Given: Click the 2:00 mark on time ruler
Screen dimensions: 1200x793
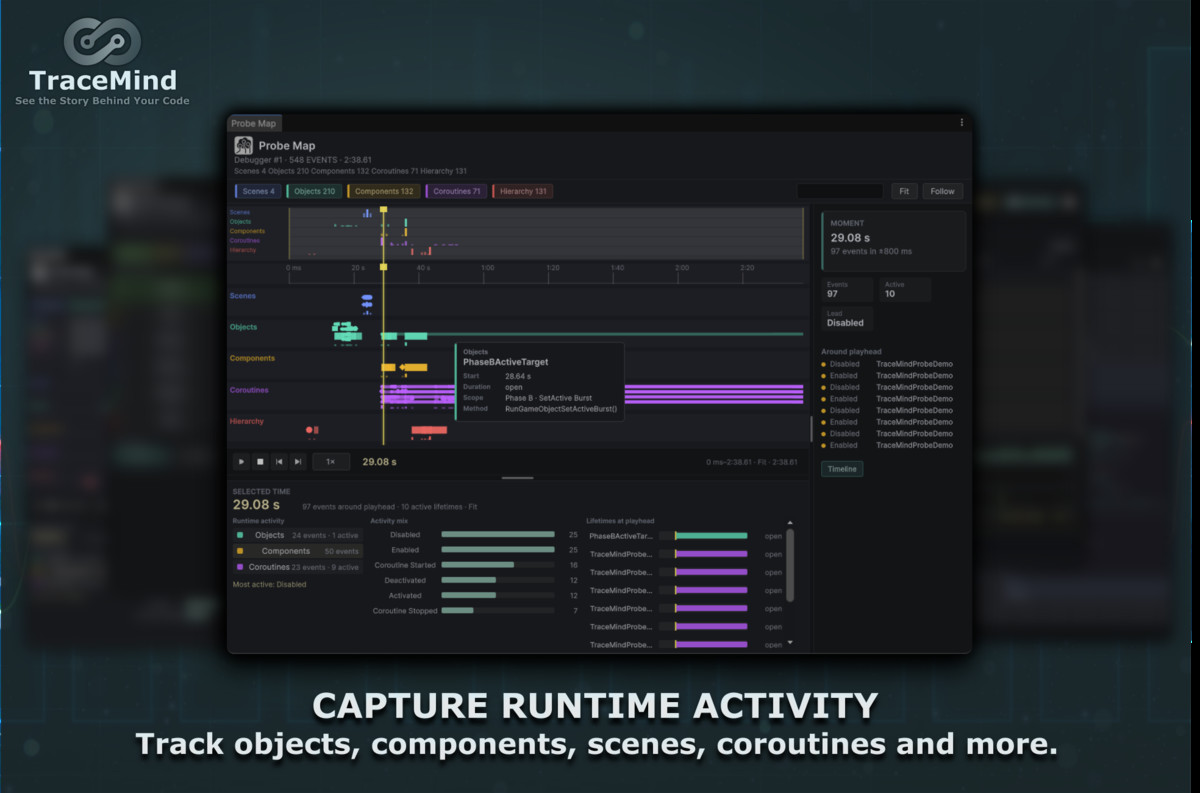Looking at the screenshot, I should click(x=682, y=268).
